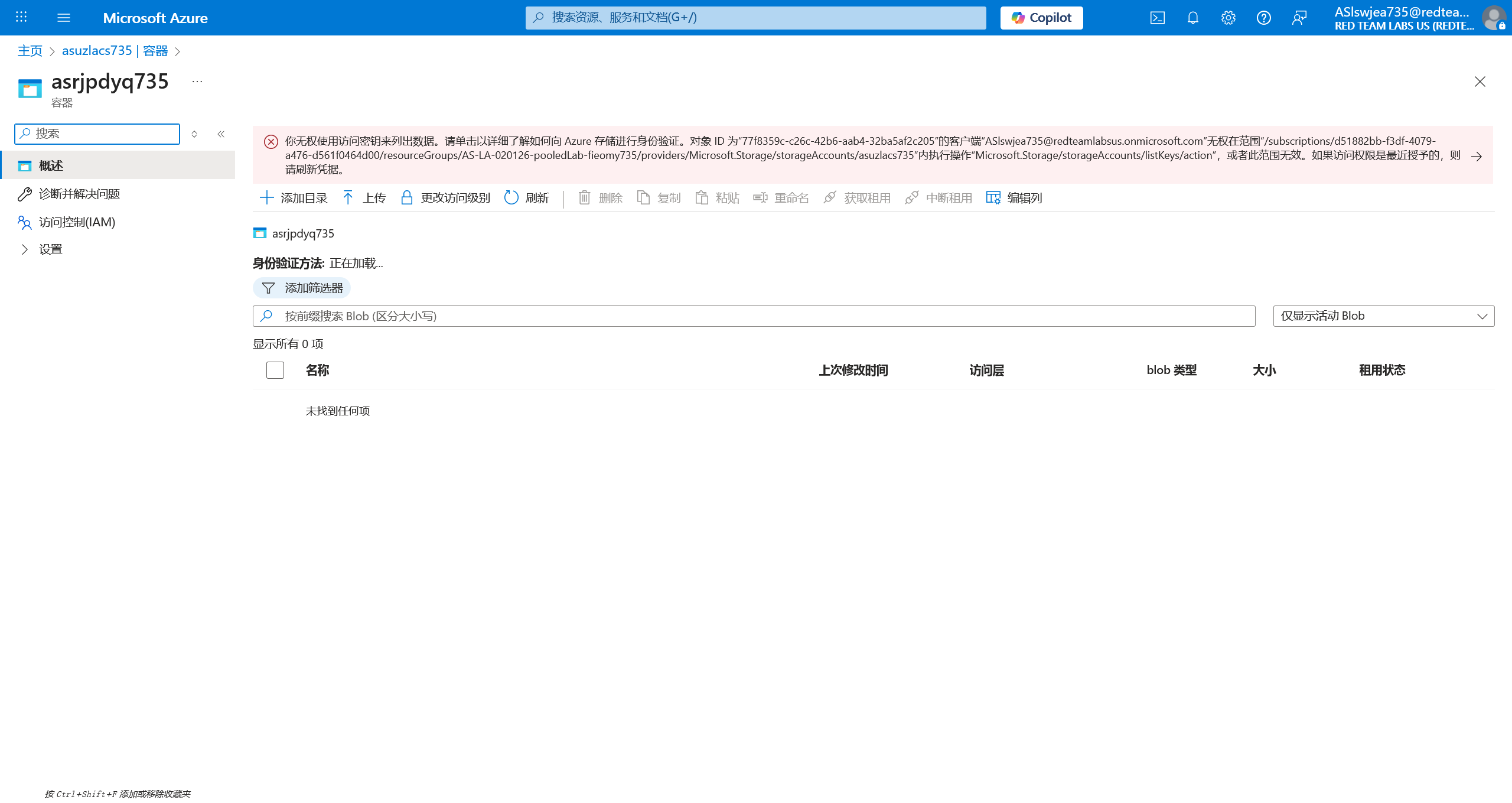
Task: Click the Copilot button
Action: pos(1041,18)
